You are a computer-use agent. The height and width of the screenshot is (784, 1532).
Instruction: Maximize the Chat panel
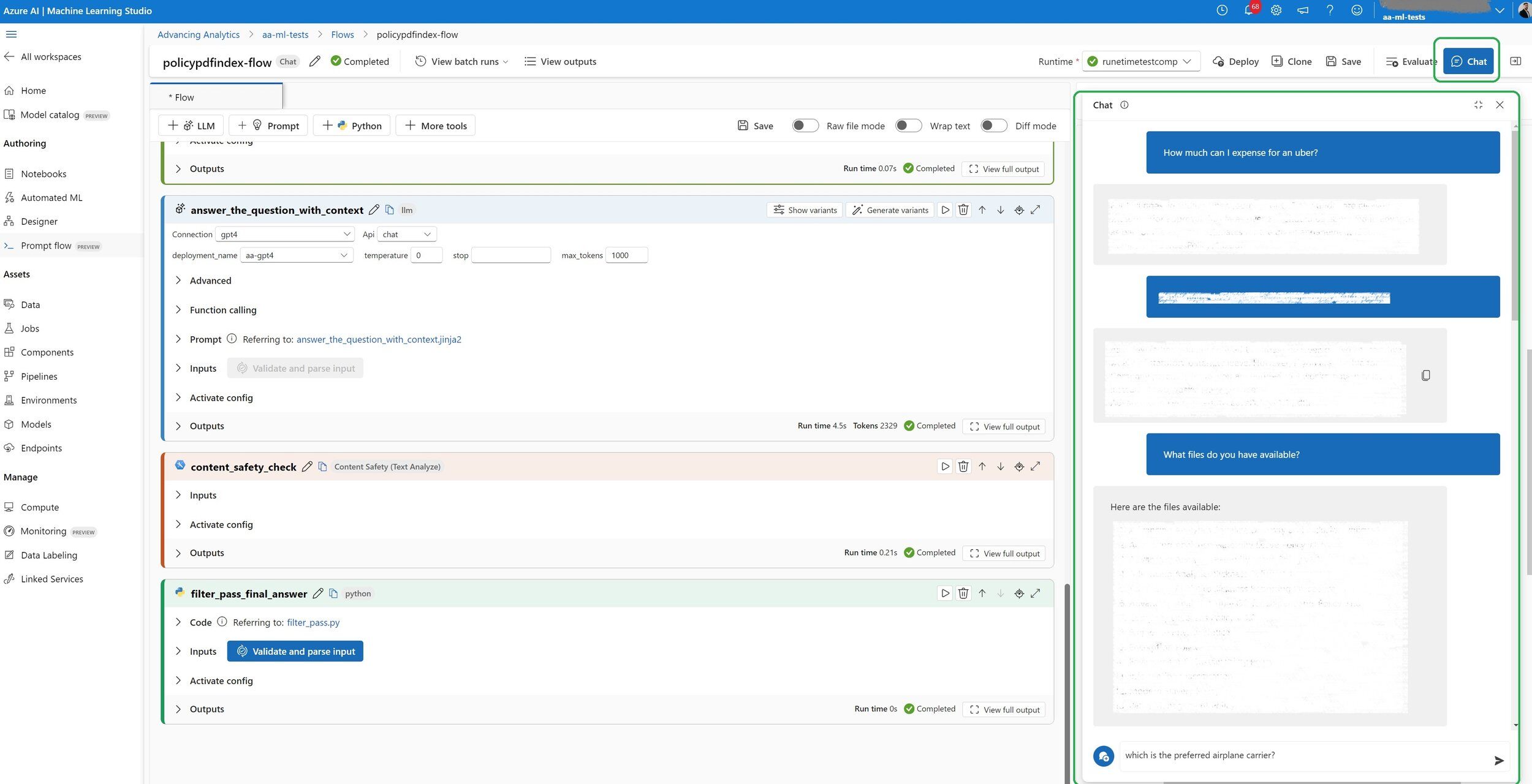pyautogui.click(x=1478, y=105)
